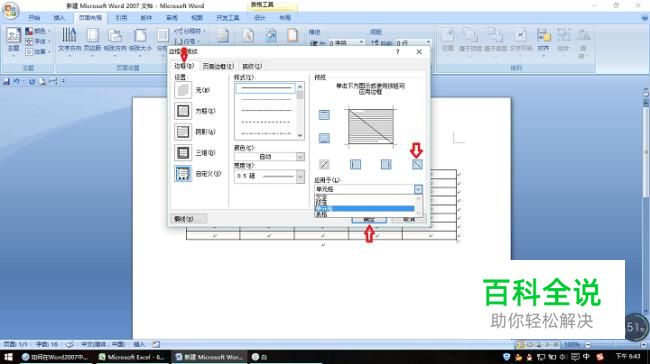650x364 pixels.
Task: Click dialog help question mark button
Action: pyautogui.click(x=398, y=52)
